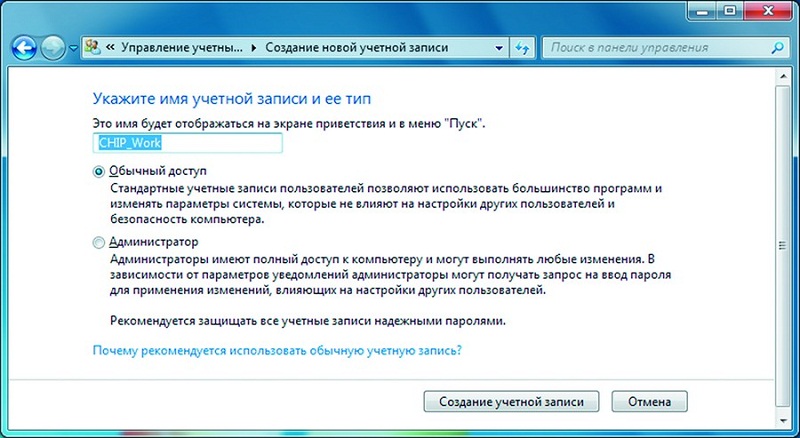
Task: Click the heading Укажите имя учетной записи и ее тип
Action: [x=232, y=98]
